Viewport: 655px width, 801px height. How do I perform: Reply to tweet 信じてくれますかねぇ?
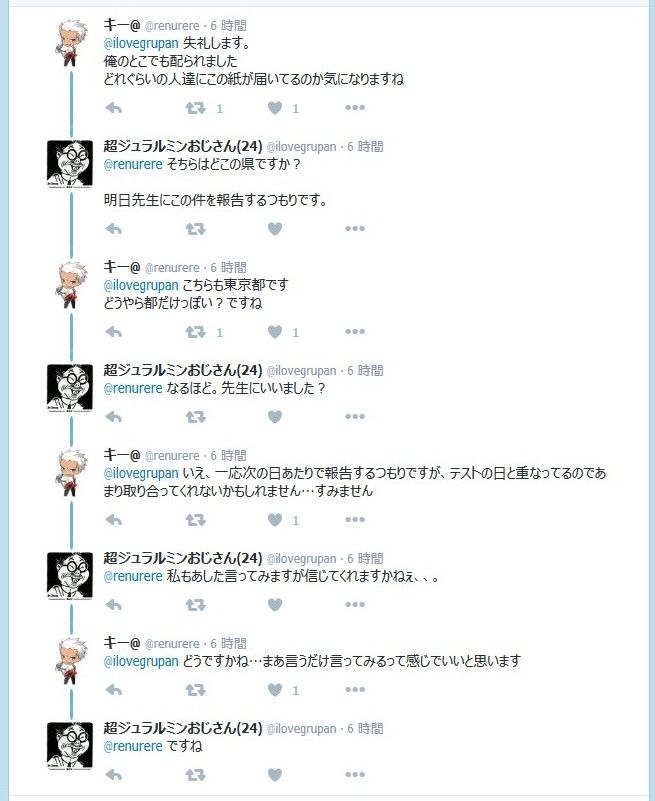(113, 605)
